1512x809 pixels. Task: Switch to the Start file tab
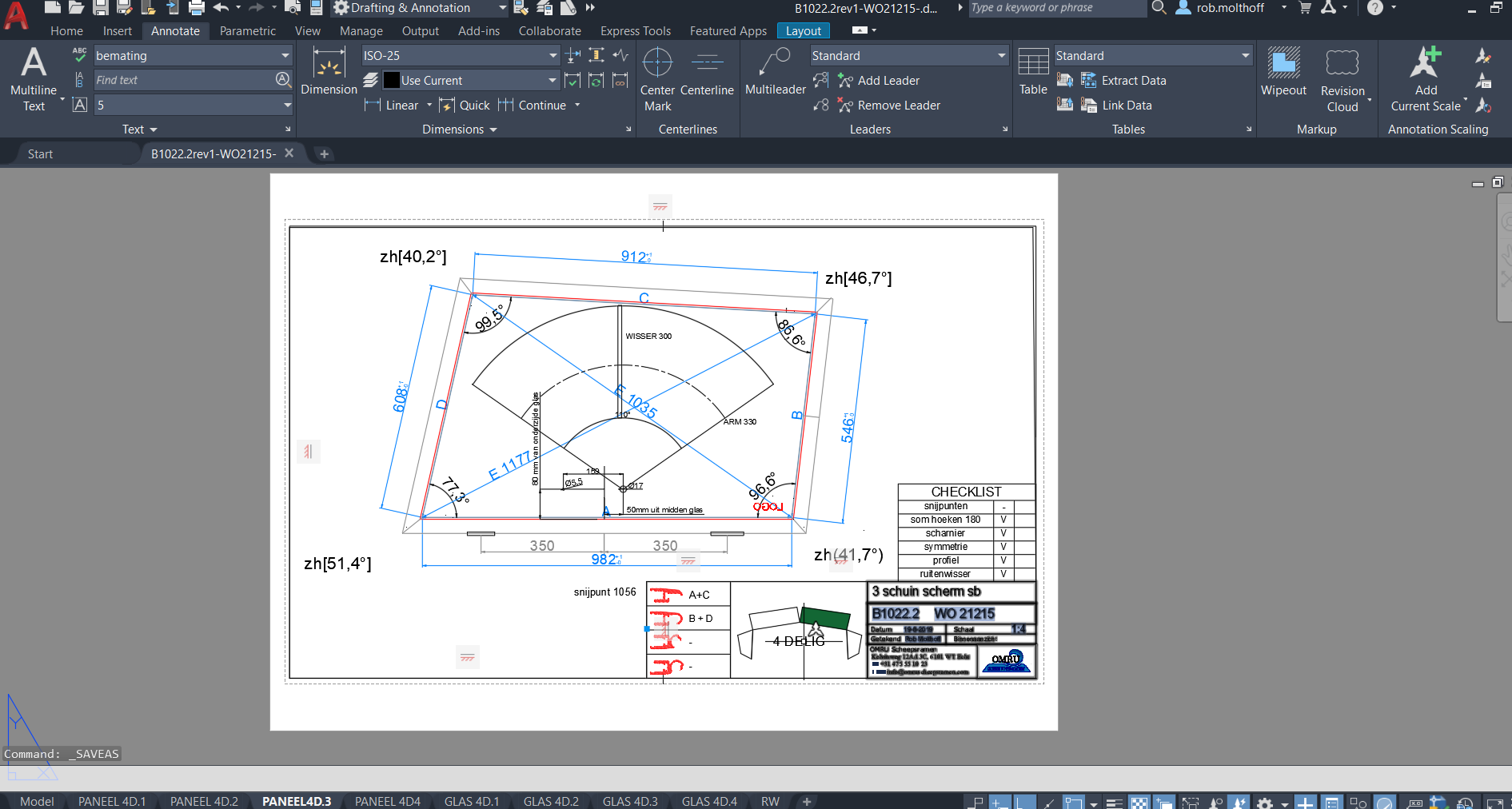coord(40,153)
